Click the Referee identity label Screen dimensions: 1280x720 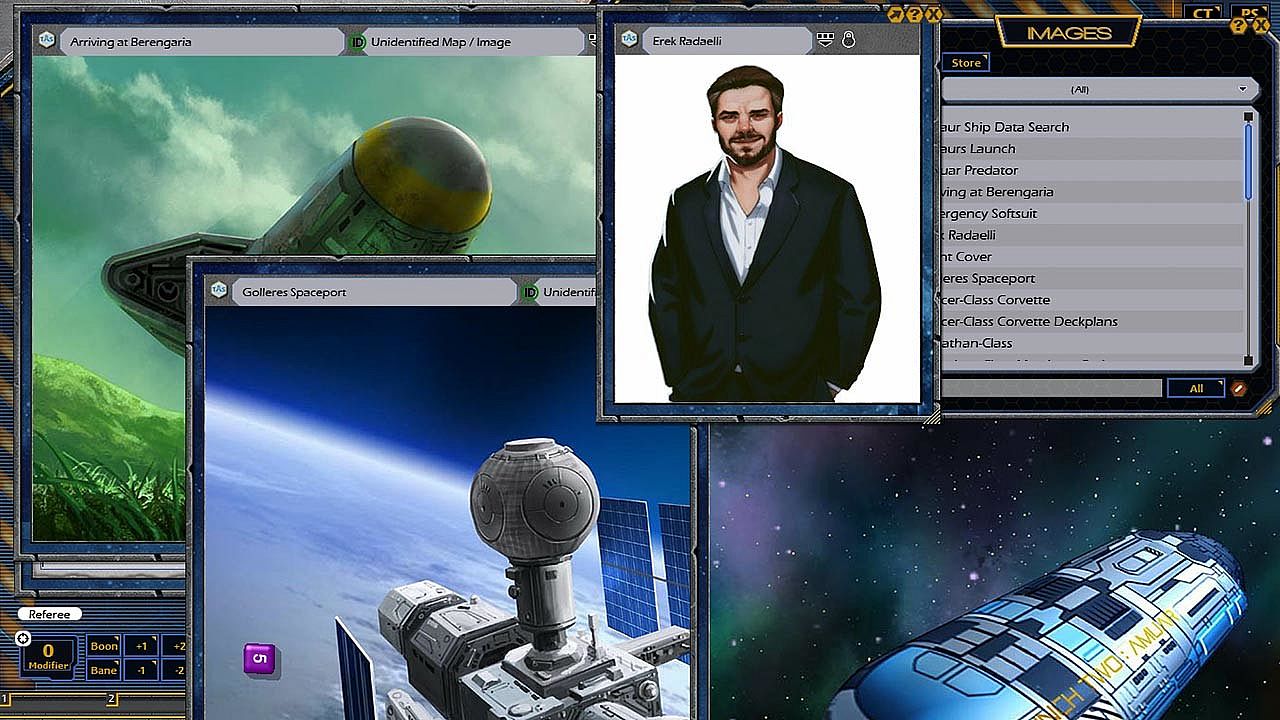point(49,614)
